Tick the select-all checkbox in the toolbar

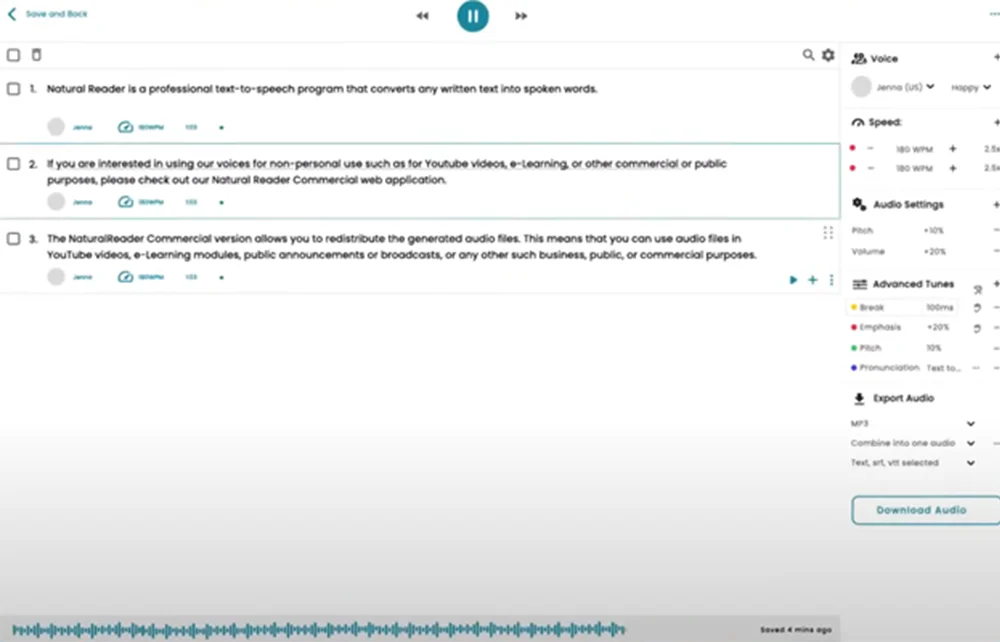(x=13, y=55)
